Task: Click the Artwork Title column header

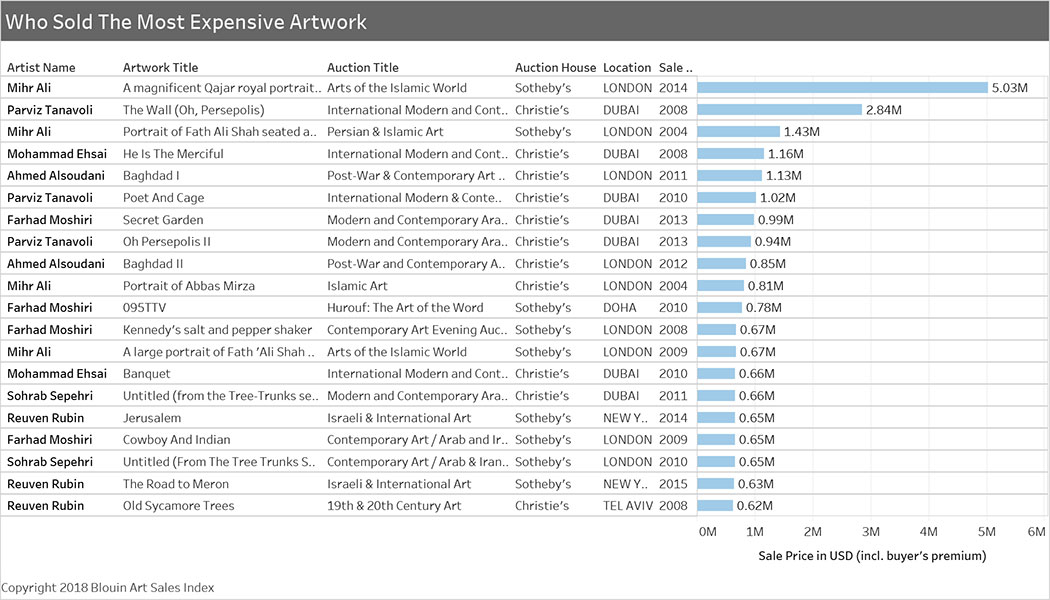Action: [x=160, y=68]
